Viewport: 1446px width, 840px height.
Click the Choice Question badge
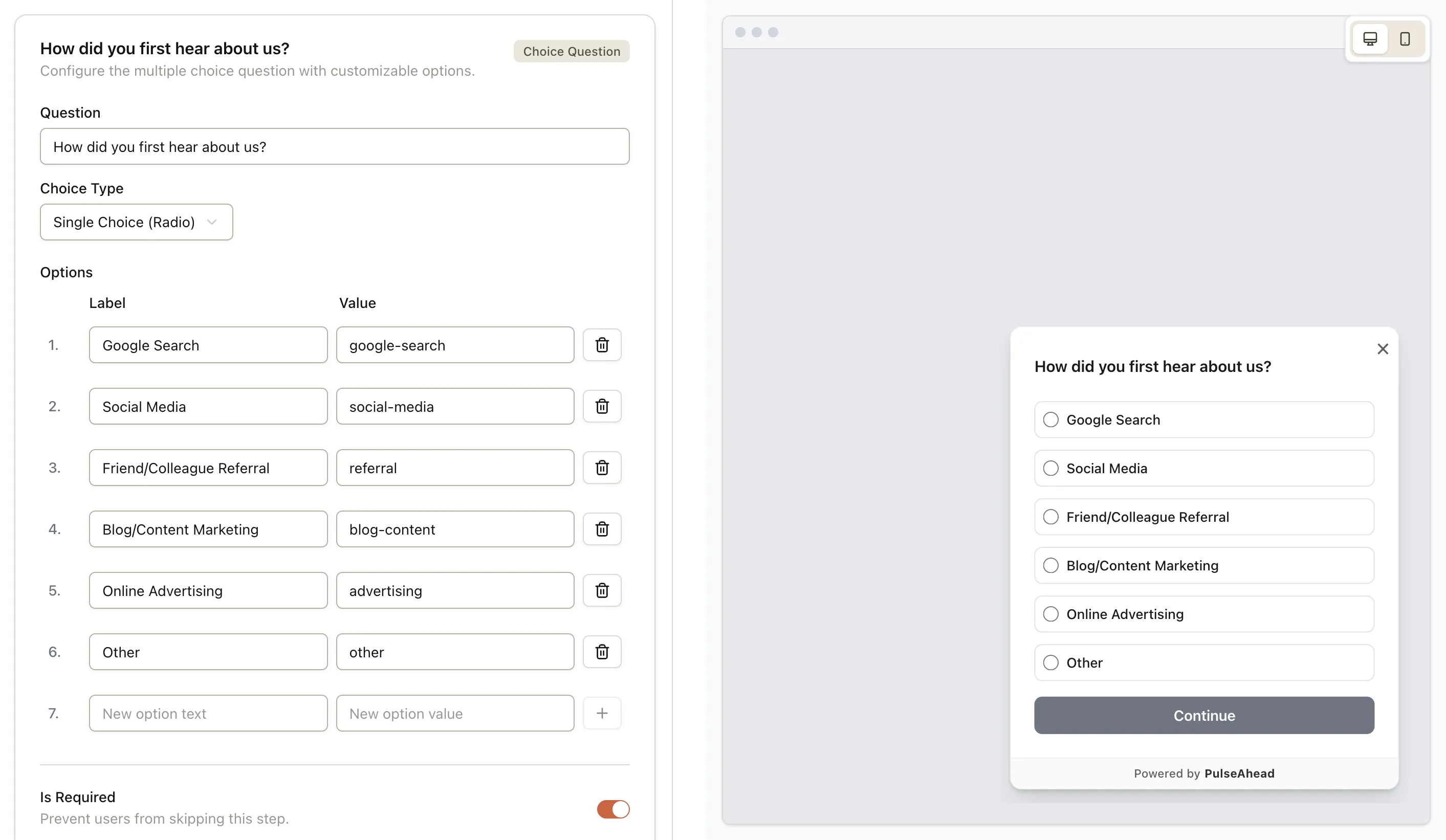(x=571, y=51)
